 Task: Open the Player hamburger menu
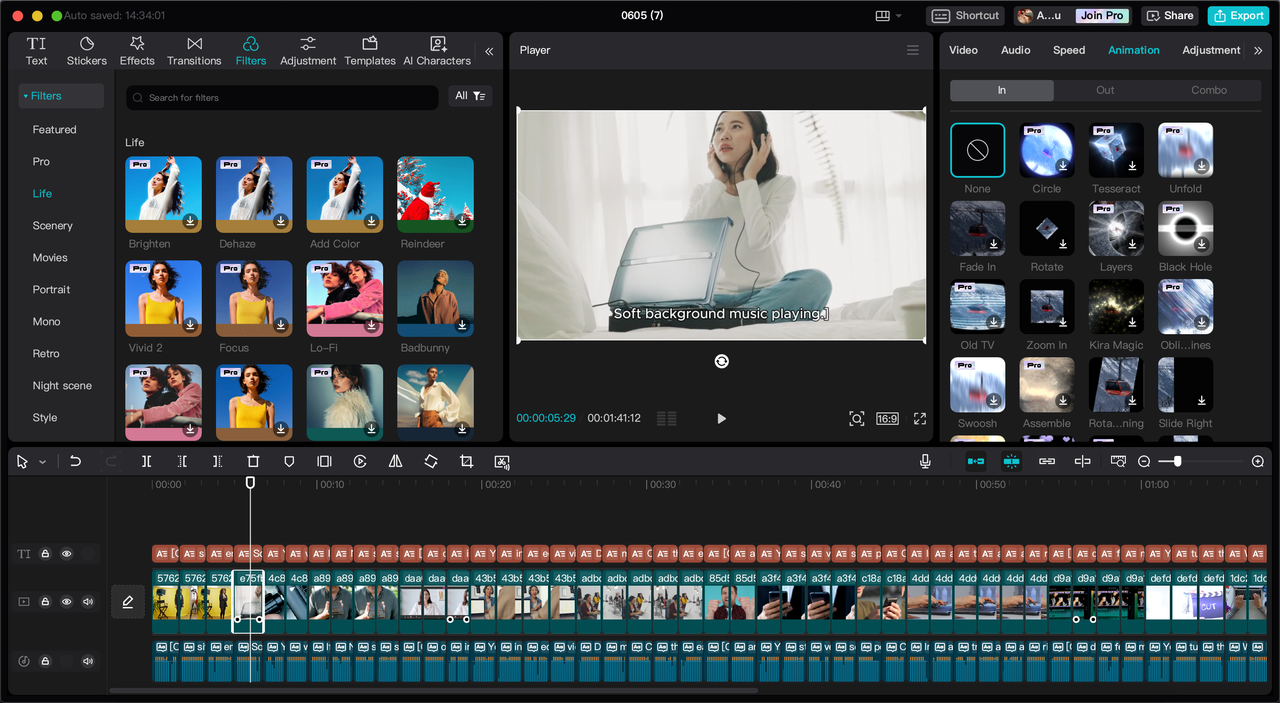click(x=912, y=50)
